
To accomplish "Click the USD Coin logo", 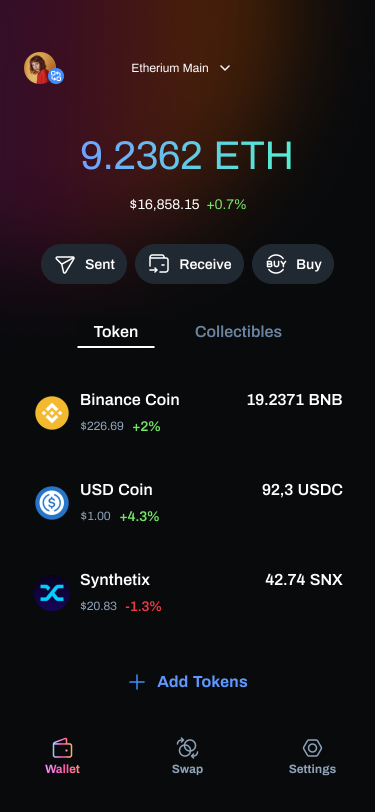I will [x=52, y=503].
